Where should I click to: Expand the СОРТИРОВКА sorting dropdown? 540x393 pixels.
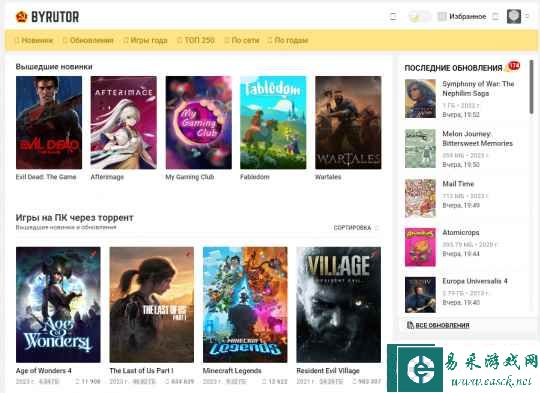pyautogui.click(x=356, y=228)
